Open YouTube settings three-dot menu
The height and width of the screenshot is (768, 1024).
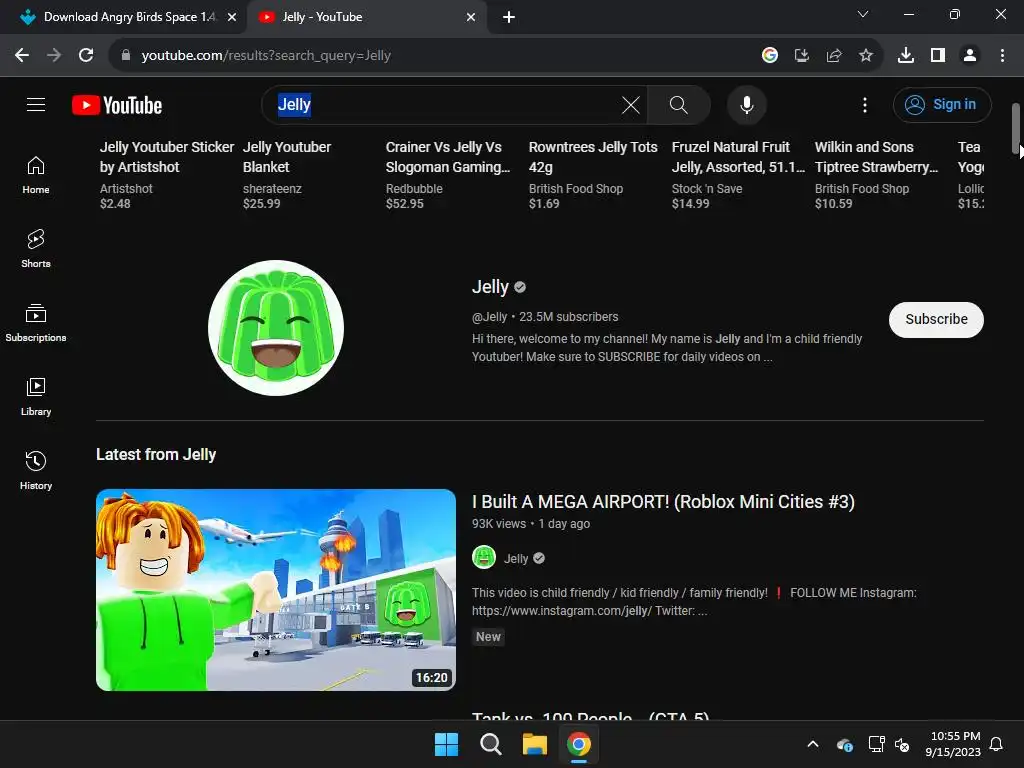tap(865, 104)
